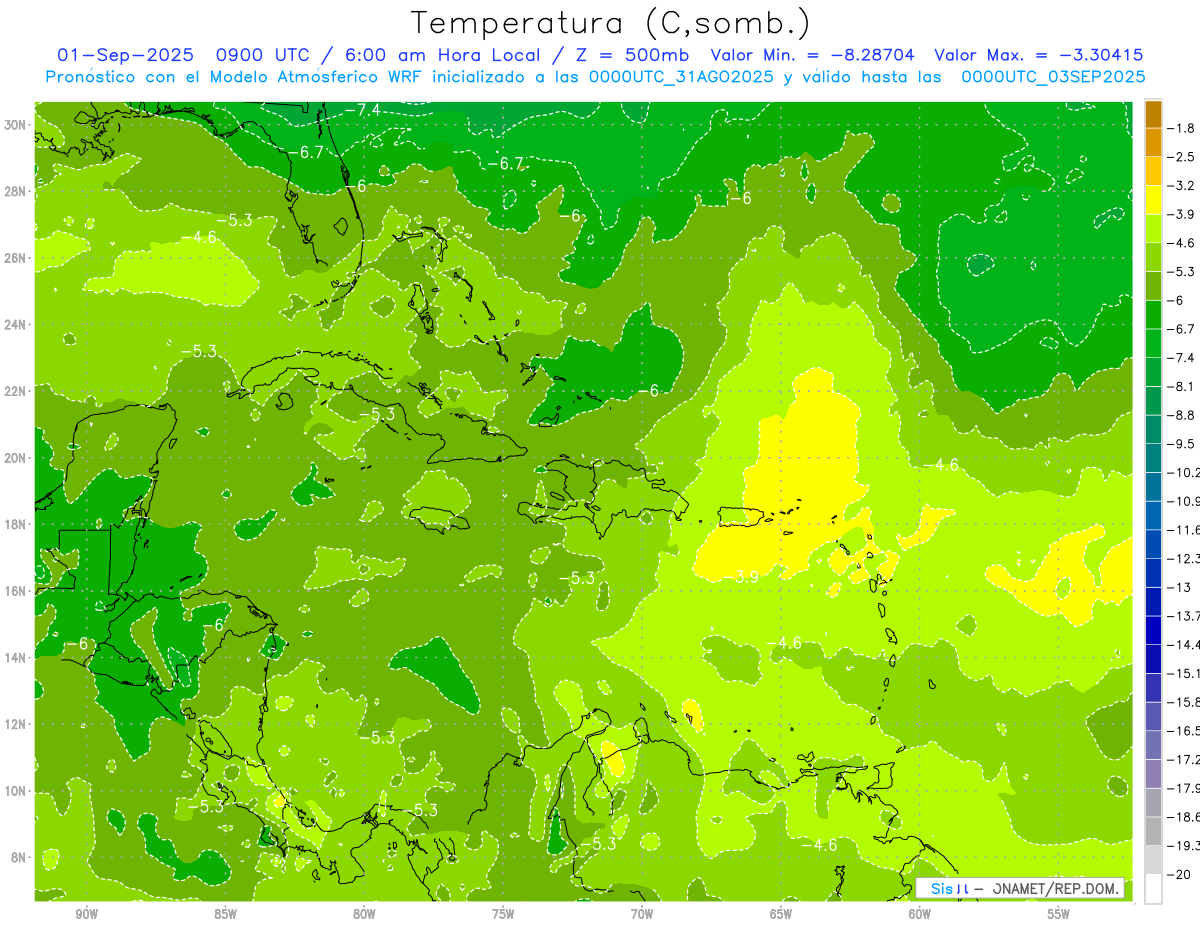Click the gray colorbar swatch between -18.6 and -19.3
The width and height of the screenshot is (1200, 927).
tap(1153, 831)
